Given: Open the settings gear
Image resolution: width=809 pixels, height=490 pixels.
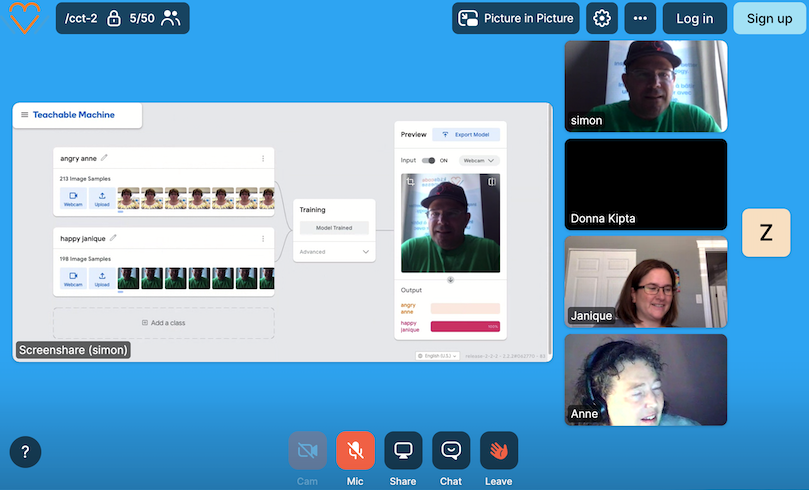Looking at the screenshot, I should pyautogui.click(x=602, y=19).
